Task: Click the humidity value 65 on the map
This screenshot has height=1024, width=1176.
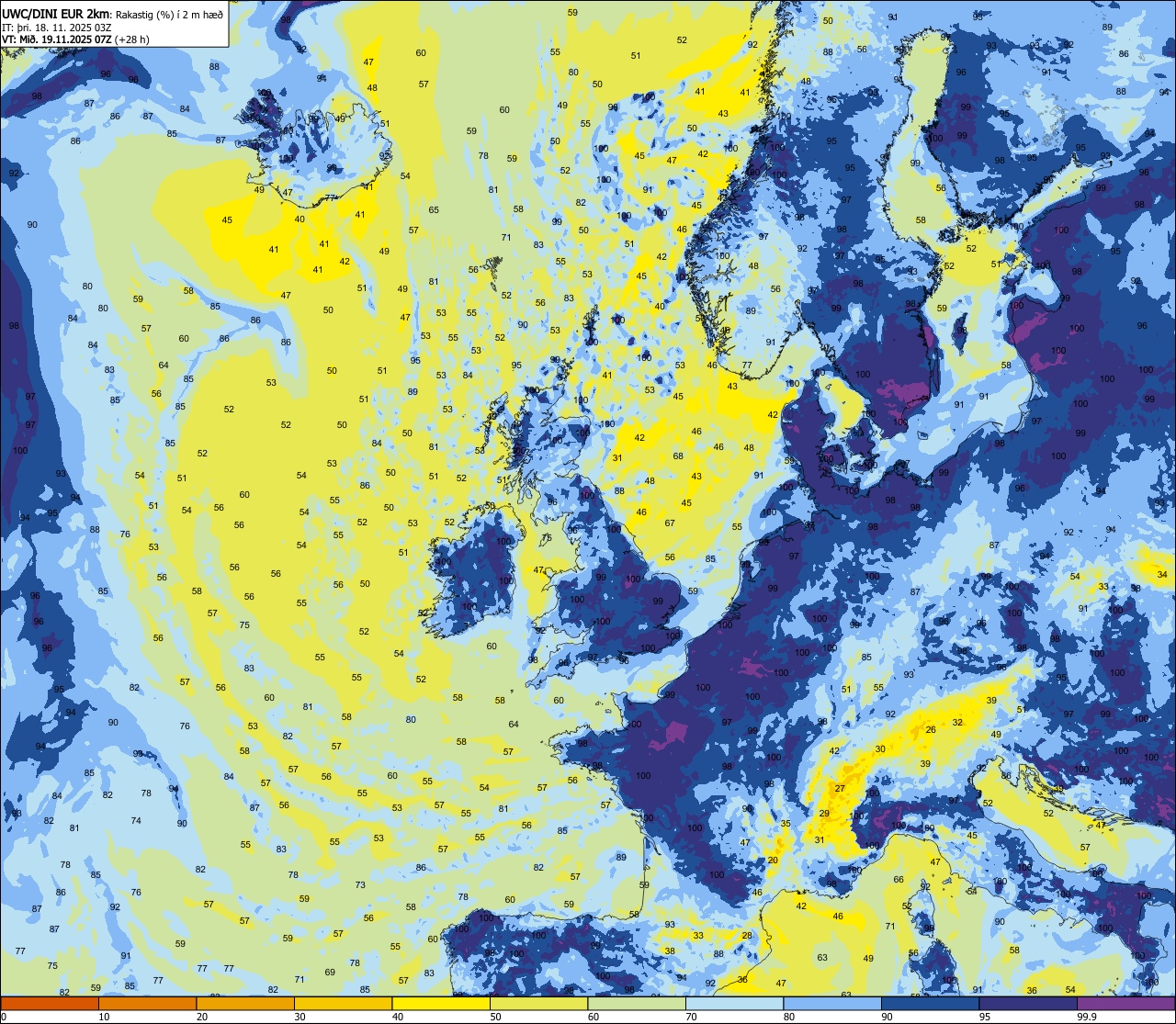Action: click(x=434, y=209)
